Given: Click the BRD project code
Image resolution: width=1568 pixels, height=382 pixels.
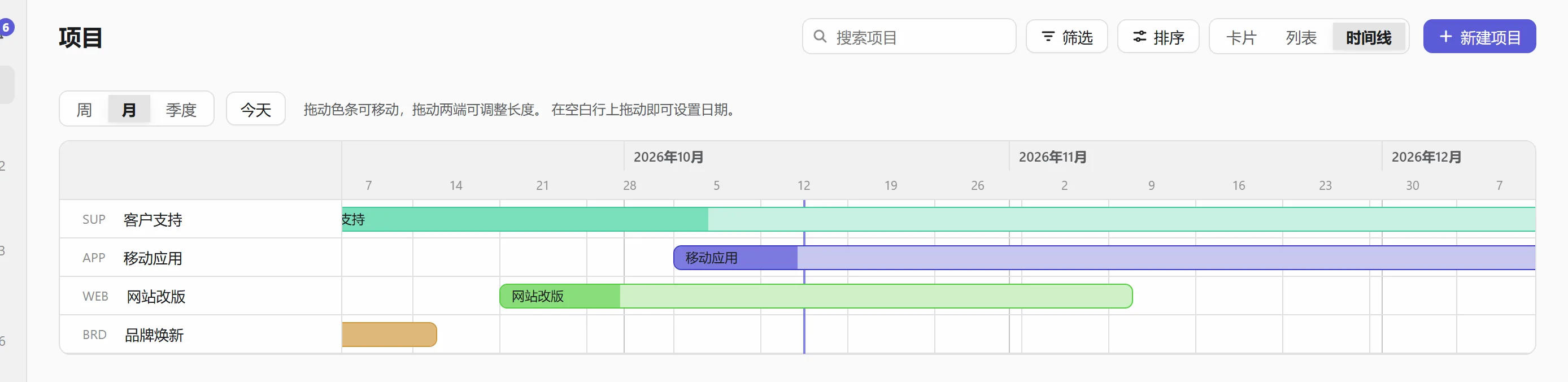Looking at the screenshot, I should [94, 335].
